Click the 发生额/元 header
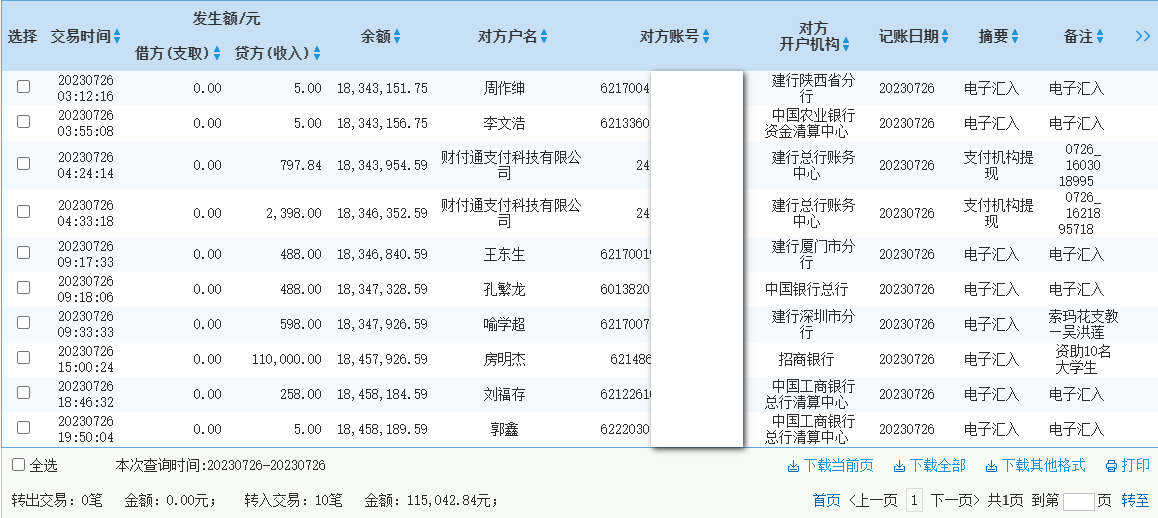 227,19
